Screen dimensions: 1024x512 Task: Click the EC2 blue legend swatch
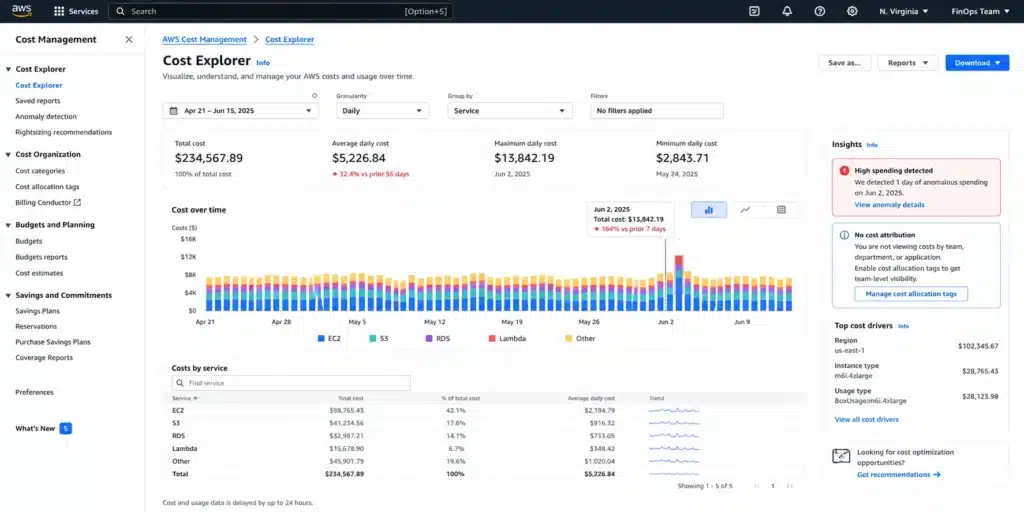click(321, 339)
